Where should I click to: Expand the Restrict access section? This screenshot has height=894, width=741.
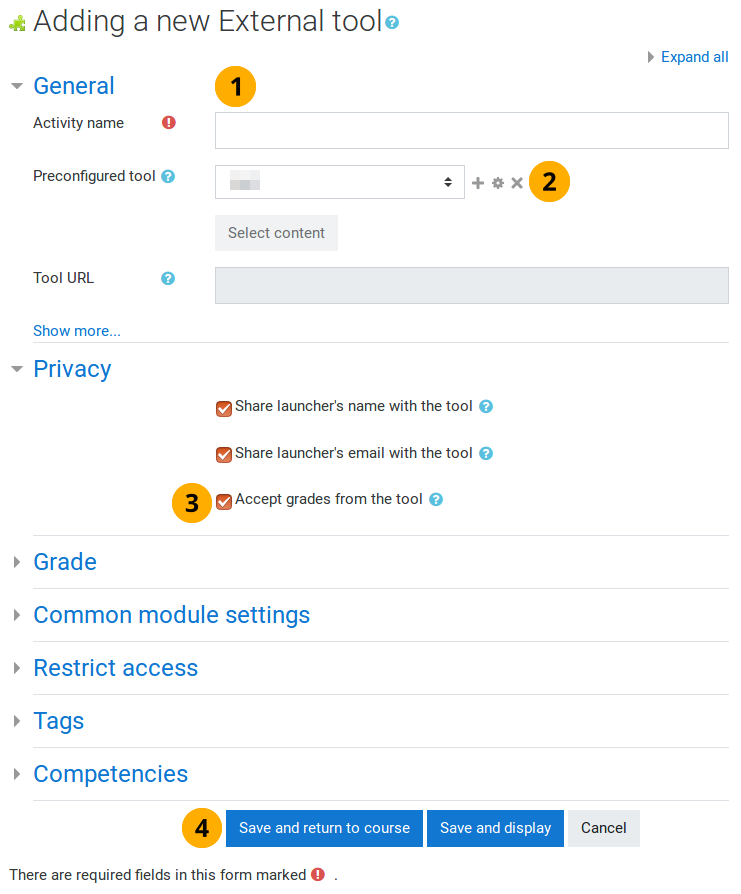(x=115, y=668)
